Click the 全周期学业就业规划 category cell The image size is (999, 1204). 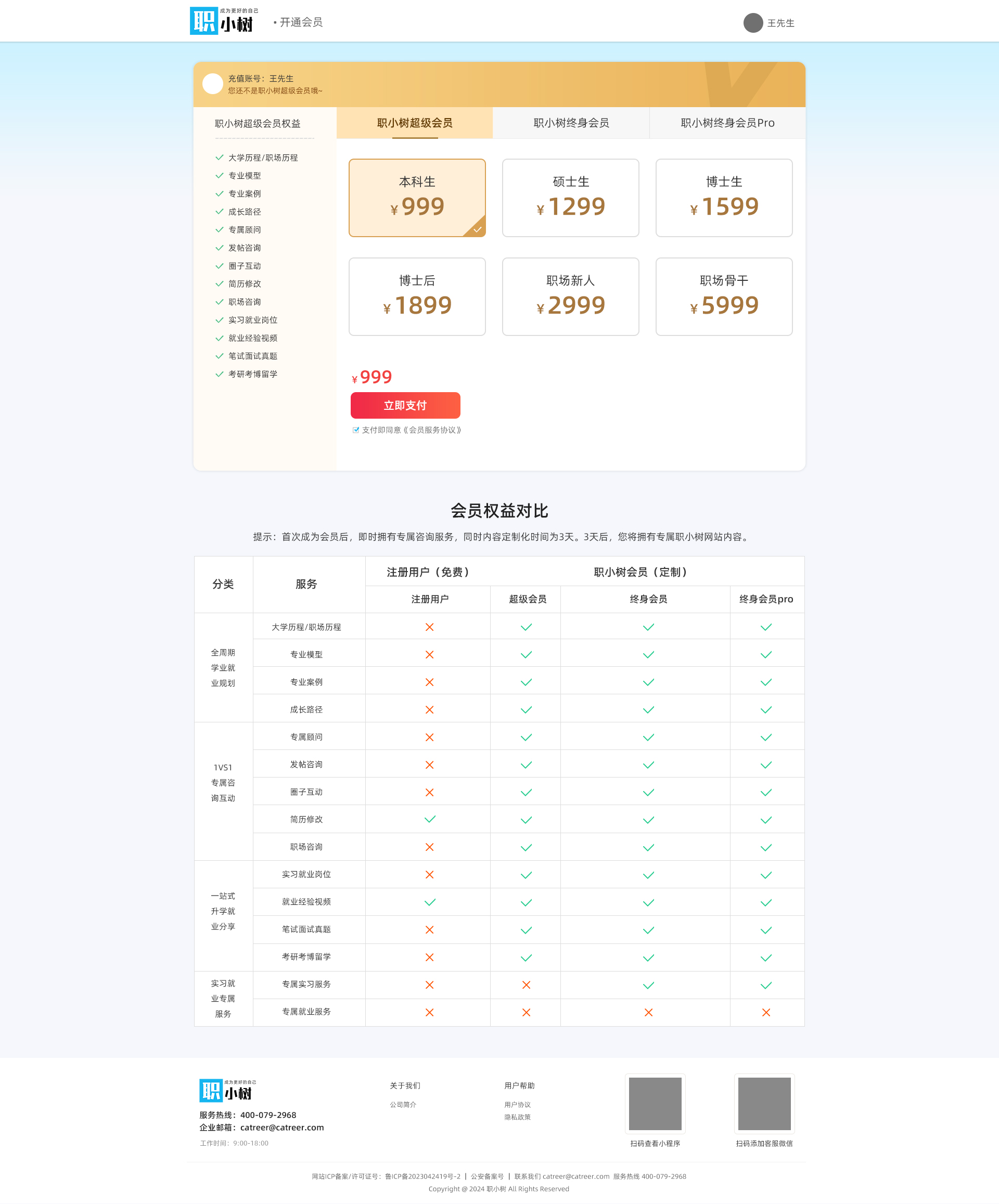click(223, 668)
